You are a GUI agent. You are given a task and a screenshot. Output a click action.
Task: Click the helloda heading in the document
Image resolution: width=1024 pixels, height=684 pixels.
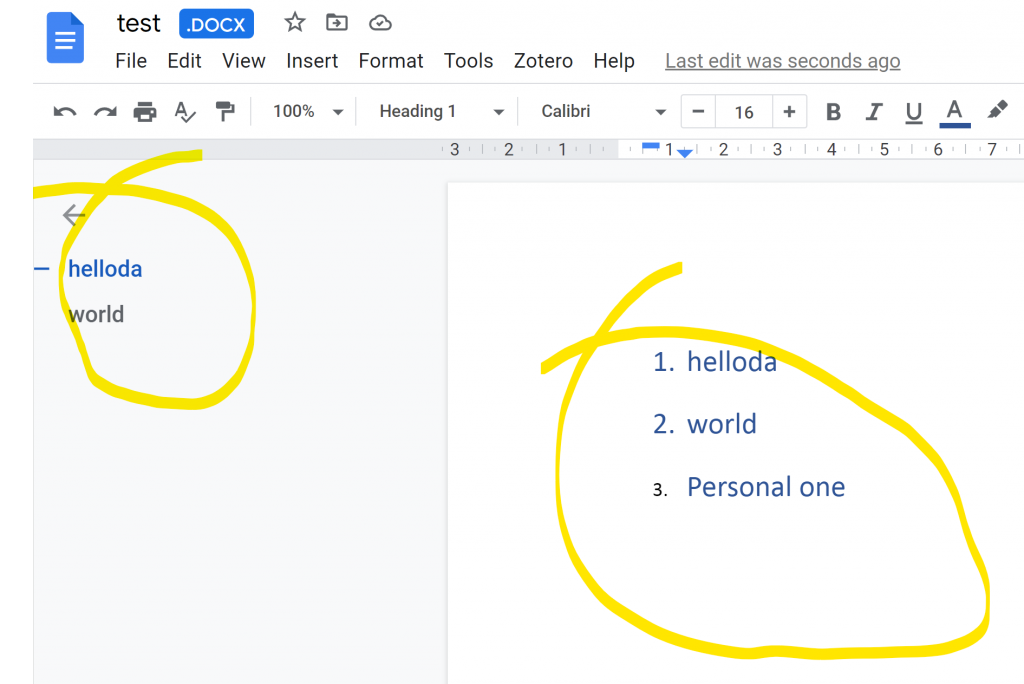[x=732, y=362]
